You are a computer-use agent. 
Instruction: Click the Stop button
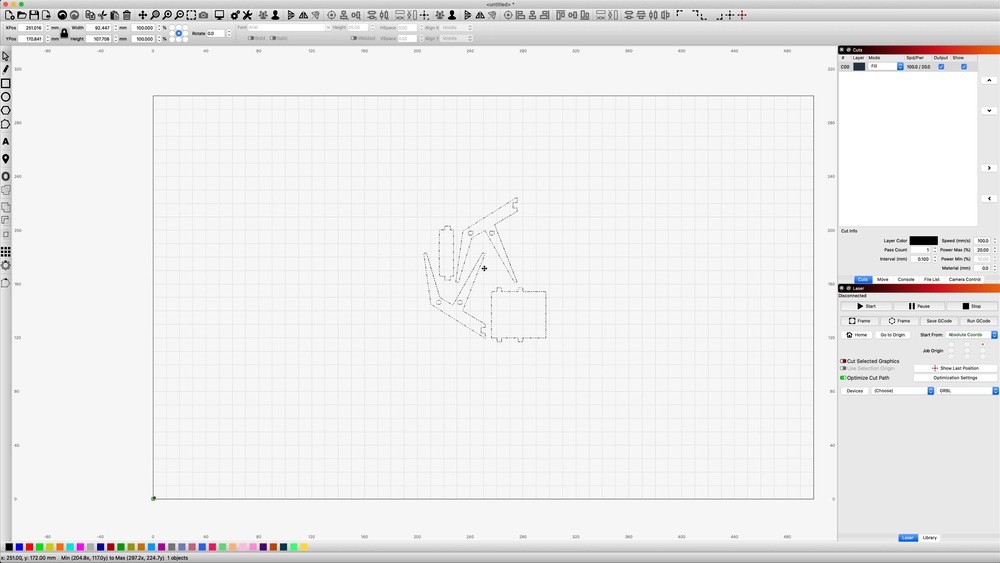click(972, 306)
